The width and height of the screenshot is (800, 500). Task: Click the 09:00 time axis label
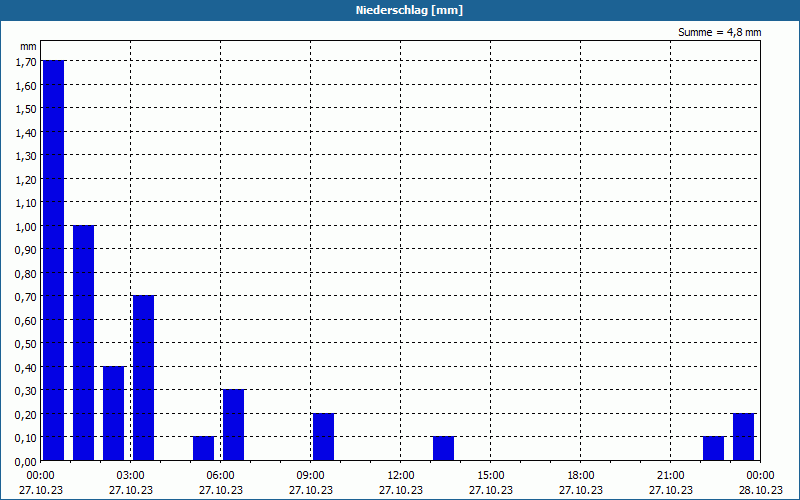point(311,476)
